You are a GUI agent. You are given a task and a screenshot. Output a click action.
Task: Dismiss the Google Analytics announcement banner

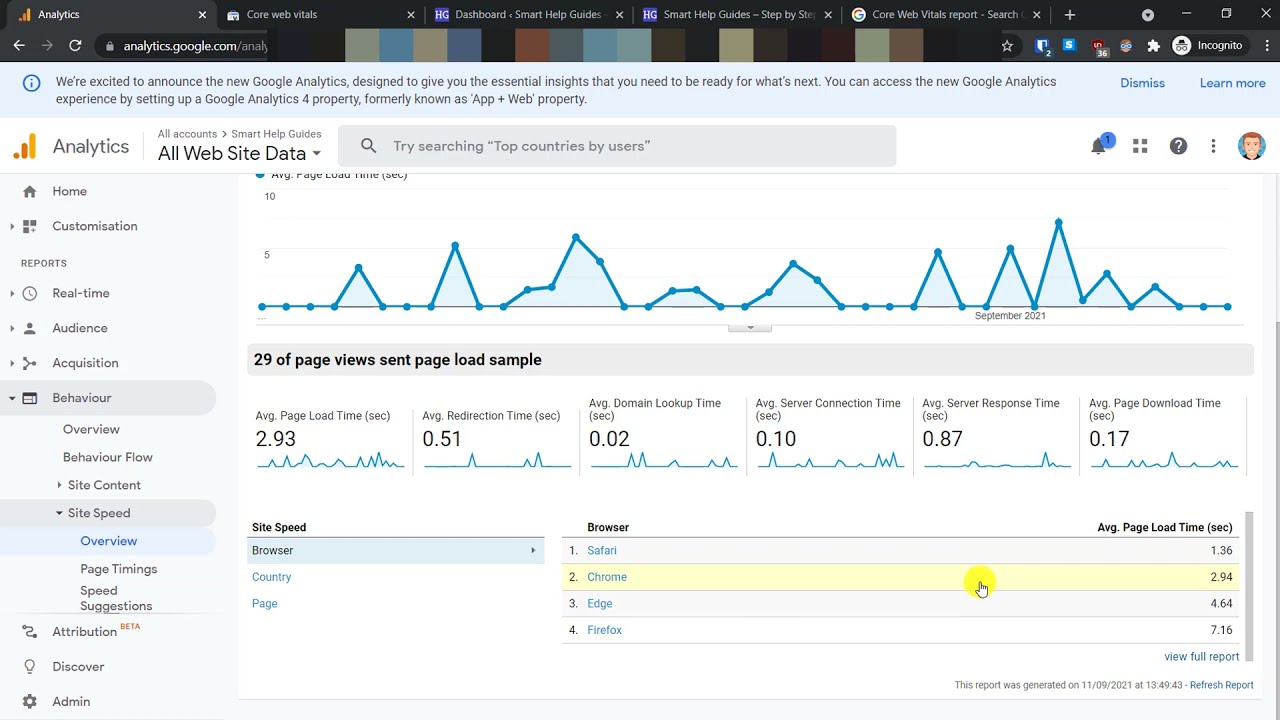tap(1142, 83)
